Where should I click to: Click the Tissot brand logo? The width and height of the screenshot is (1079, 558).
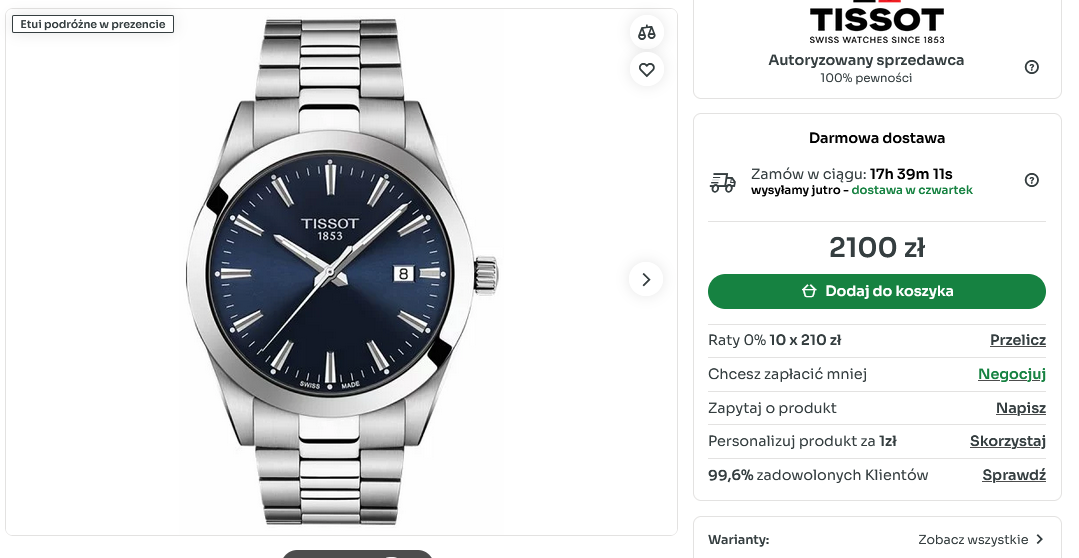coord(876,22)
